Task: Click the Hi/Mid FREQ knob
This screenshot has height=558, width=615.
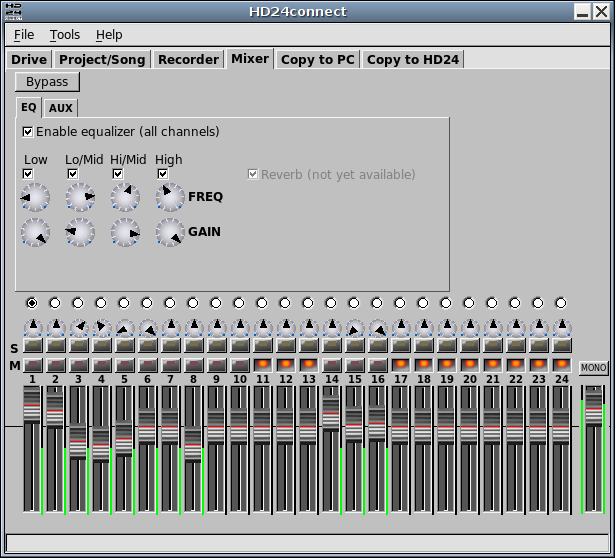Action: (x=125, y=197)
